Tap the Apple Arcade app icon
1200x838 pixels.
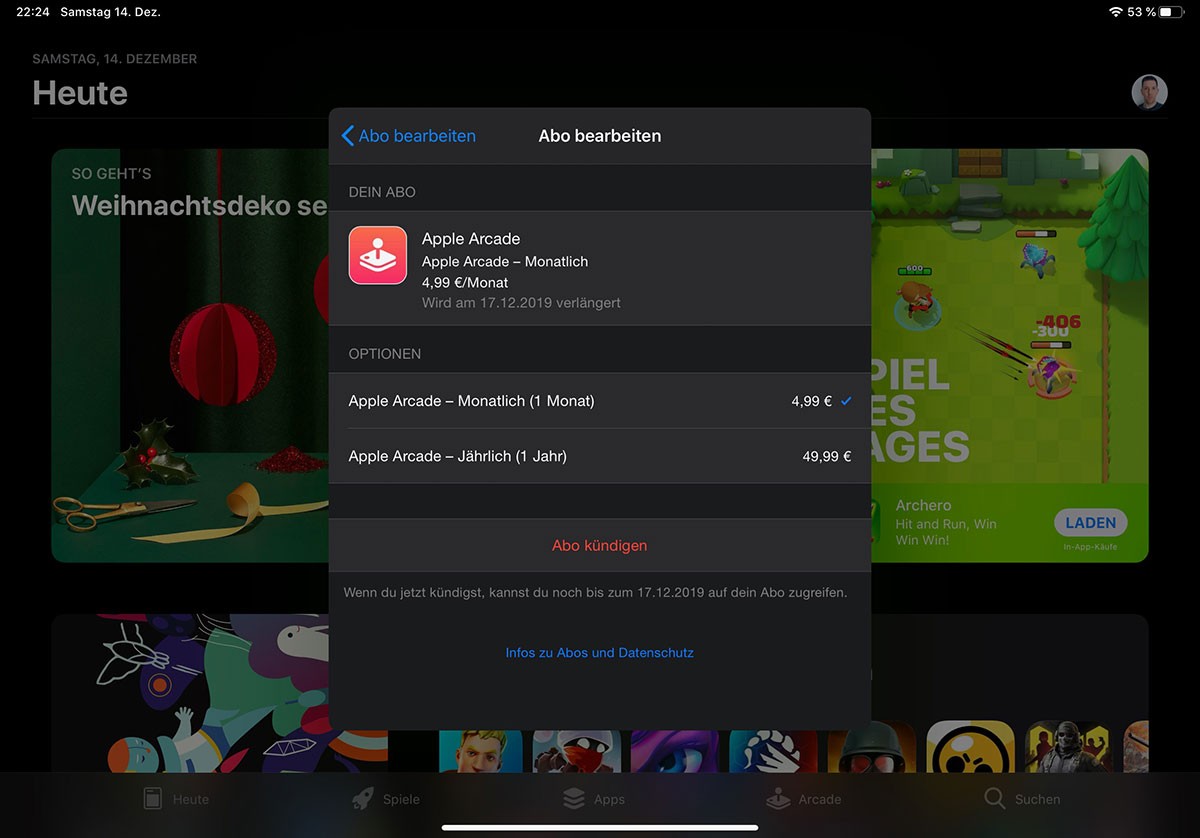pyautogui.click(x=377, y=255)
